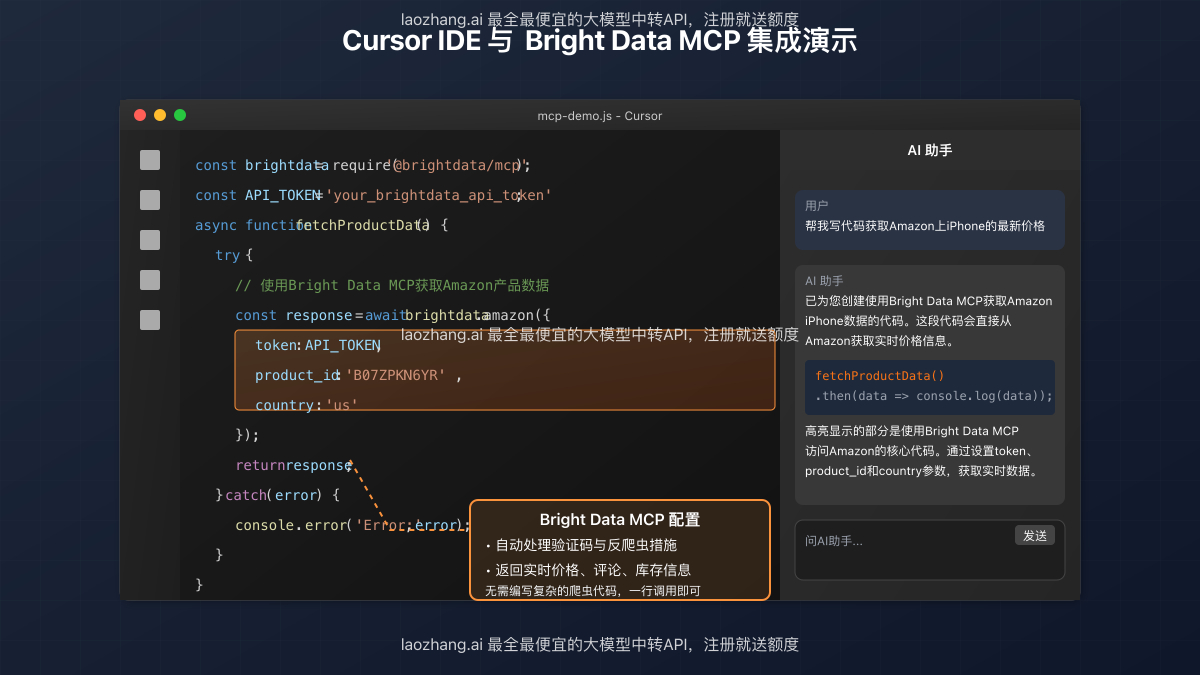
Task: Click the 发送 send button
Action: point(1034,535)
